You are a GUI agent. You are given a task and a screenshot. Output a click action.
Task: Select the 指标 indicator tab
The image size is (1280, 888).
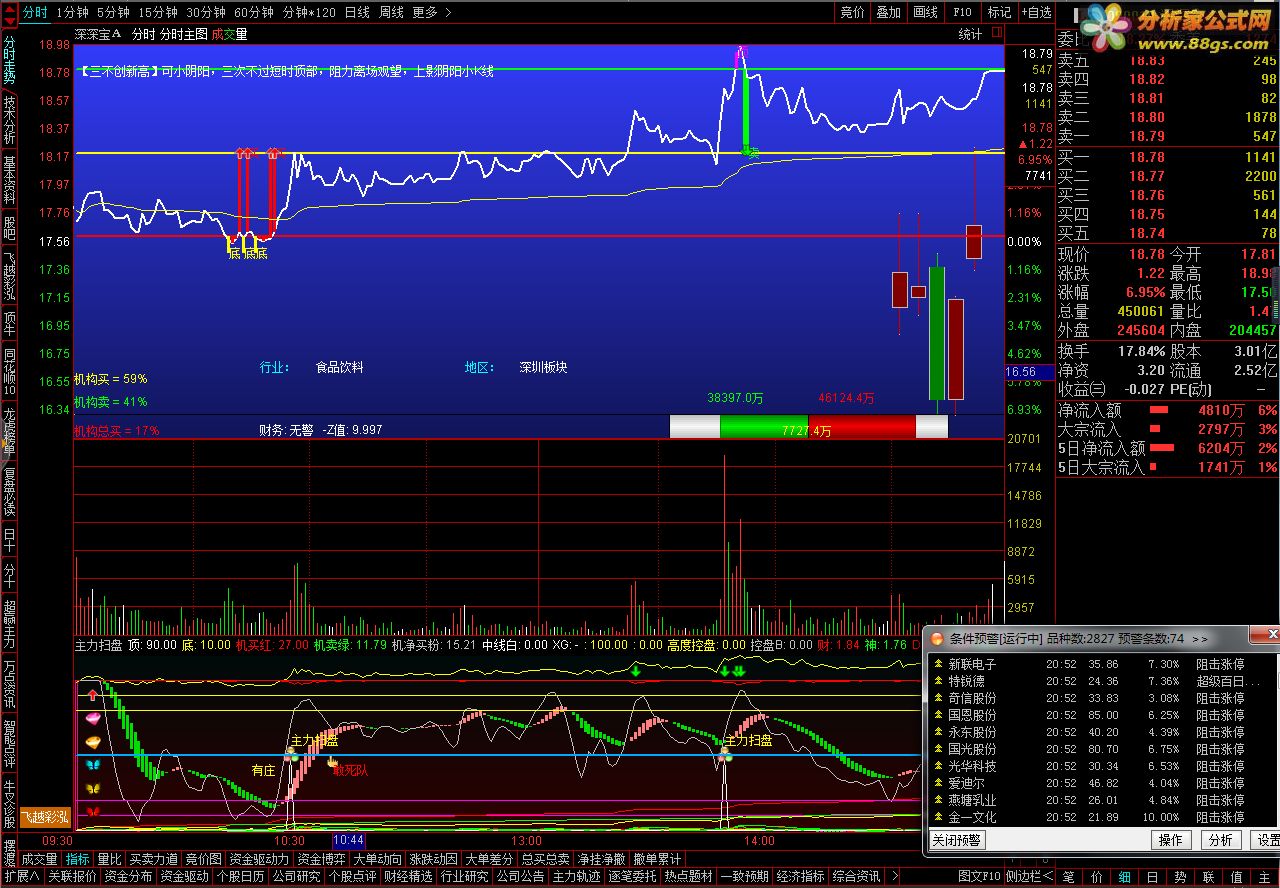(x=78, y=859)
